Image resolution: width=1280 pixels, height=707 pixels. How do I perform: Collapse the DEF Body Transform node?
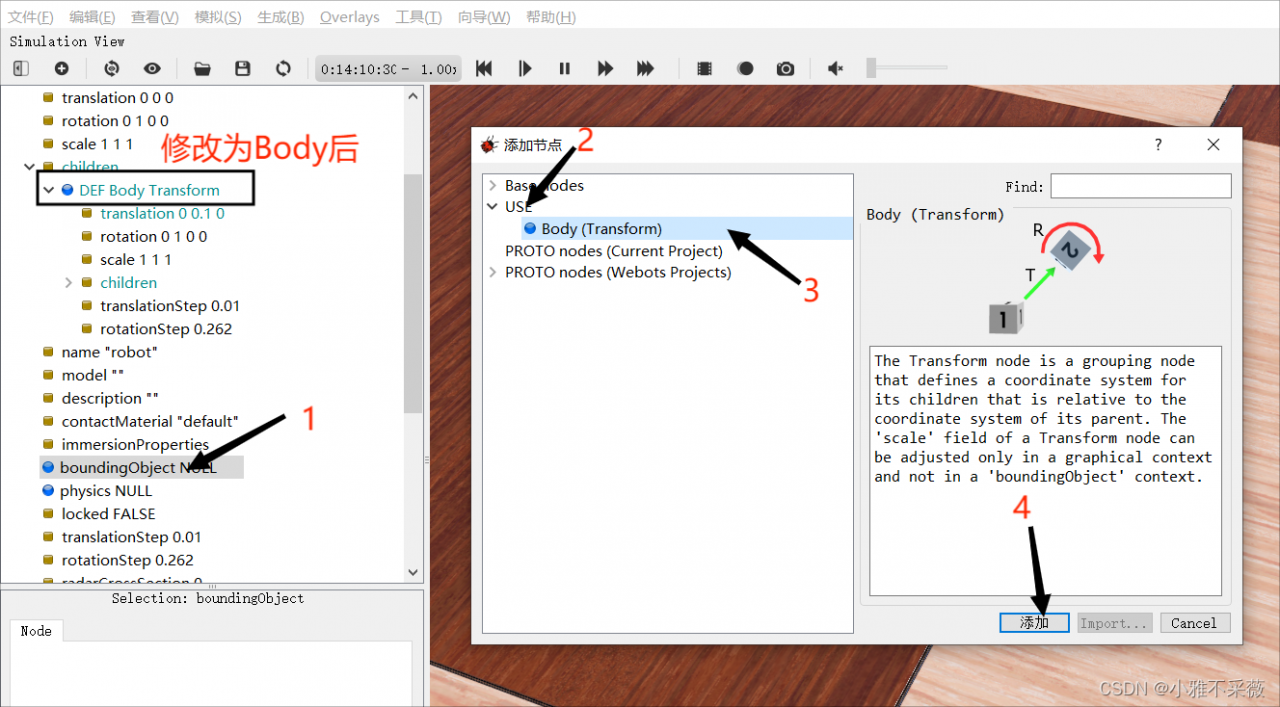pos(48,190)
